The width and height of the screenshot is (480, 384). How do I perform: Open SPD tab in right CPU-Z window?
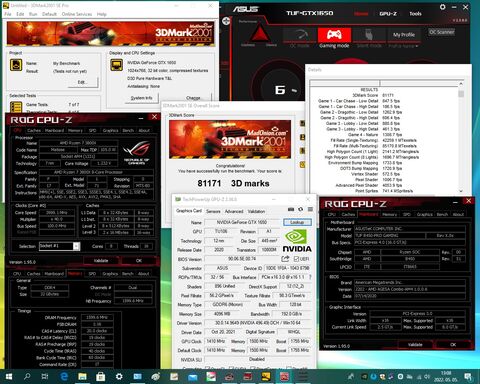coord(407,214)
